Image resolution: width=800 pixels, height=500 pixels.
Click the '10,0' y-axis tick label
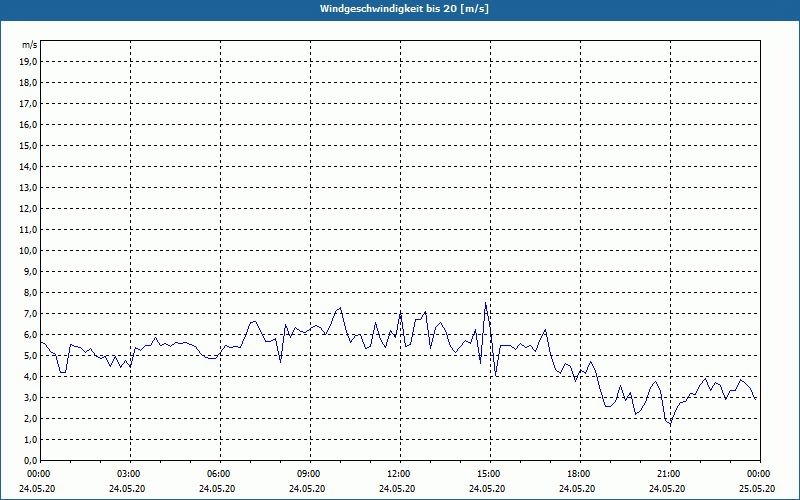28,251
